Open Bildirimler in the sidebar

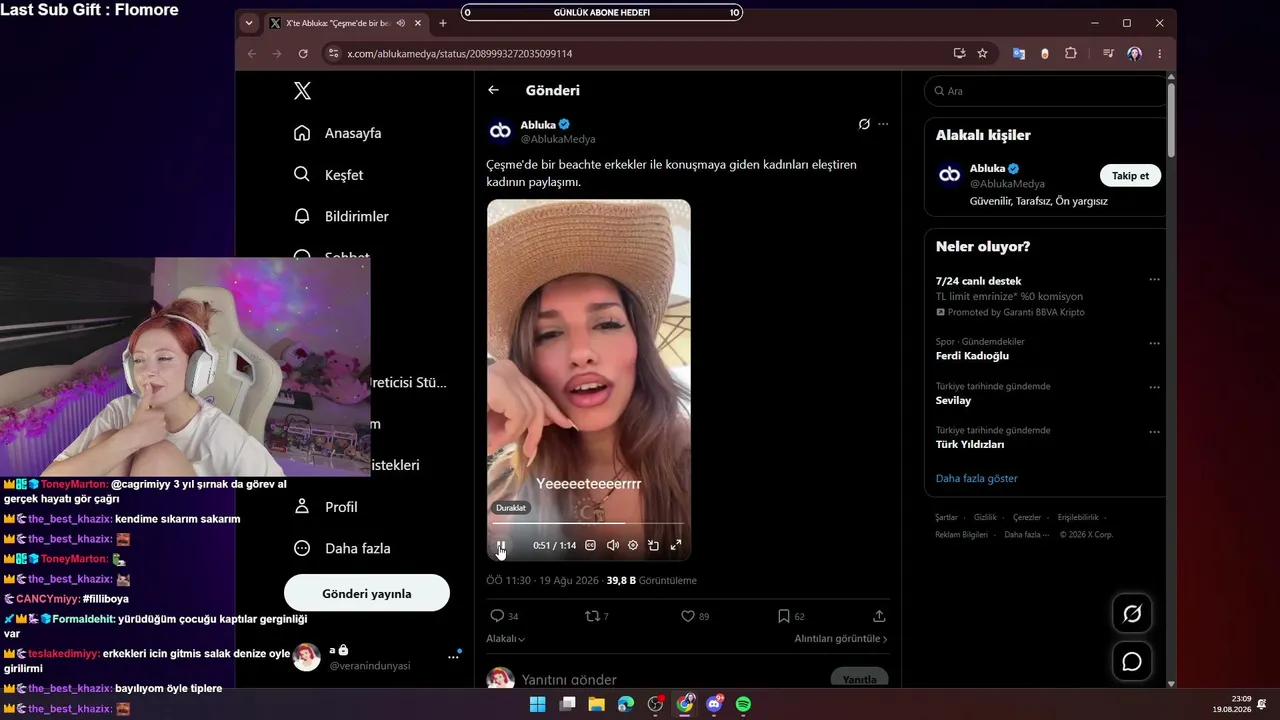click(342, 216)
